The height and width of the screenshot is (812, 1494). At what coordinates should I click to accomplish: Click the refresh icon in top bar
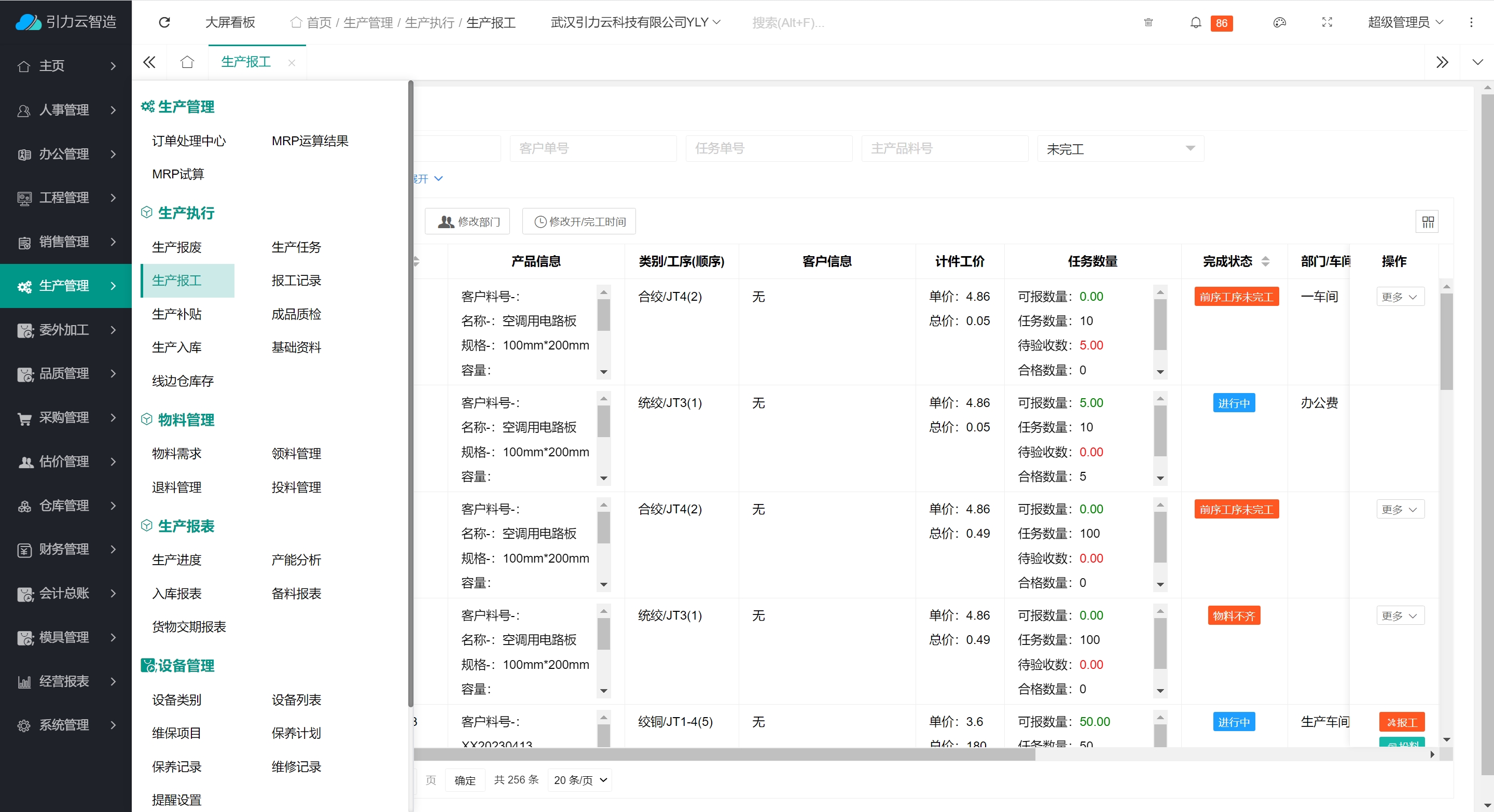[164, 22]
